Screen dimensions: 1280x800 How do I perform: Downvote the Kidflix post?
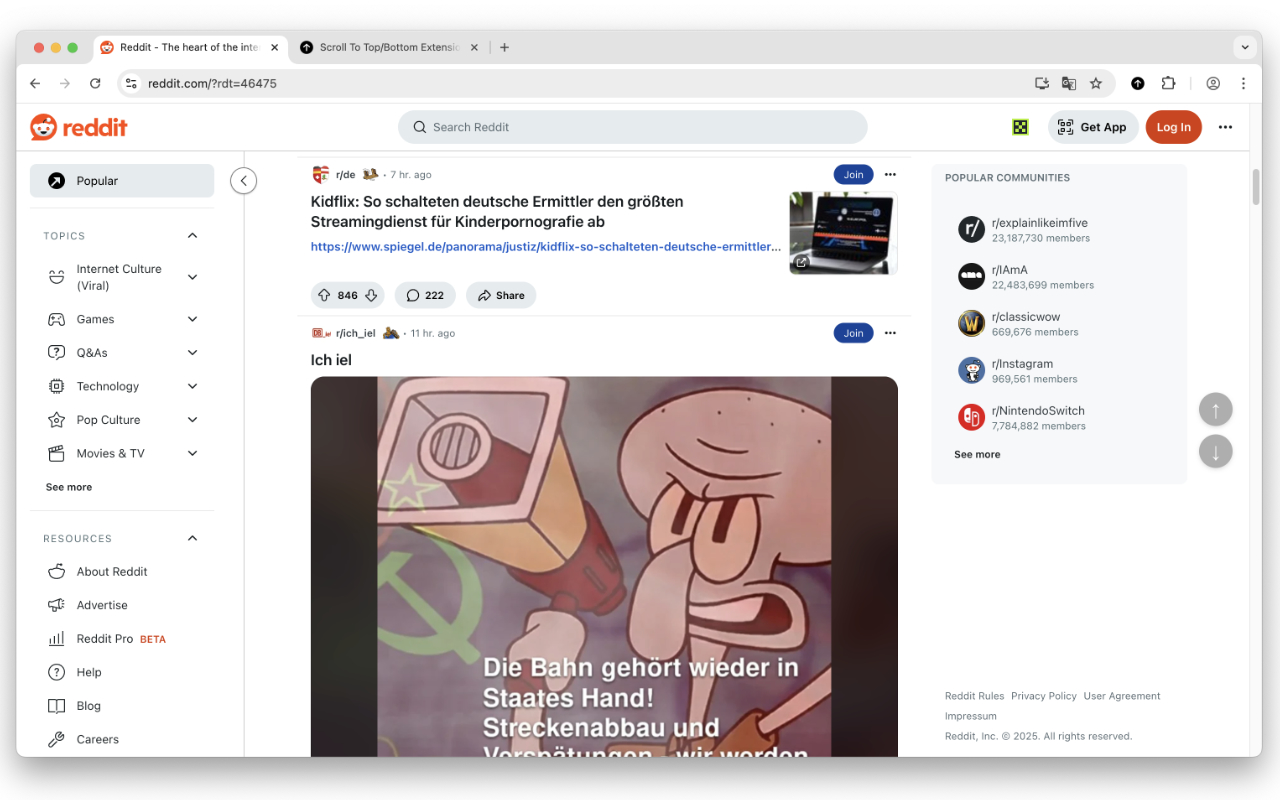click(x=371, y=295)
